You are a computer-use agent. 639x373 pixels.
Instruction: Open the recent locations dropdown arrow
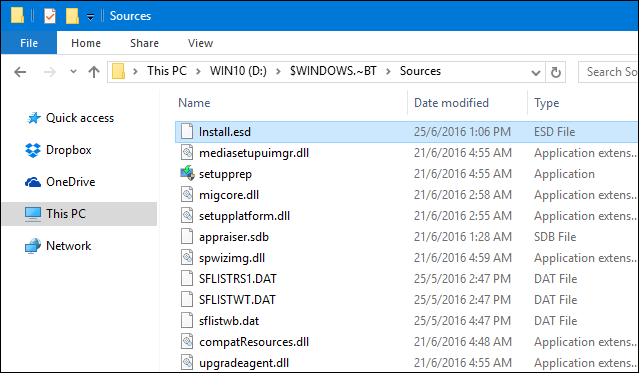point(73,71)
